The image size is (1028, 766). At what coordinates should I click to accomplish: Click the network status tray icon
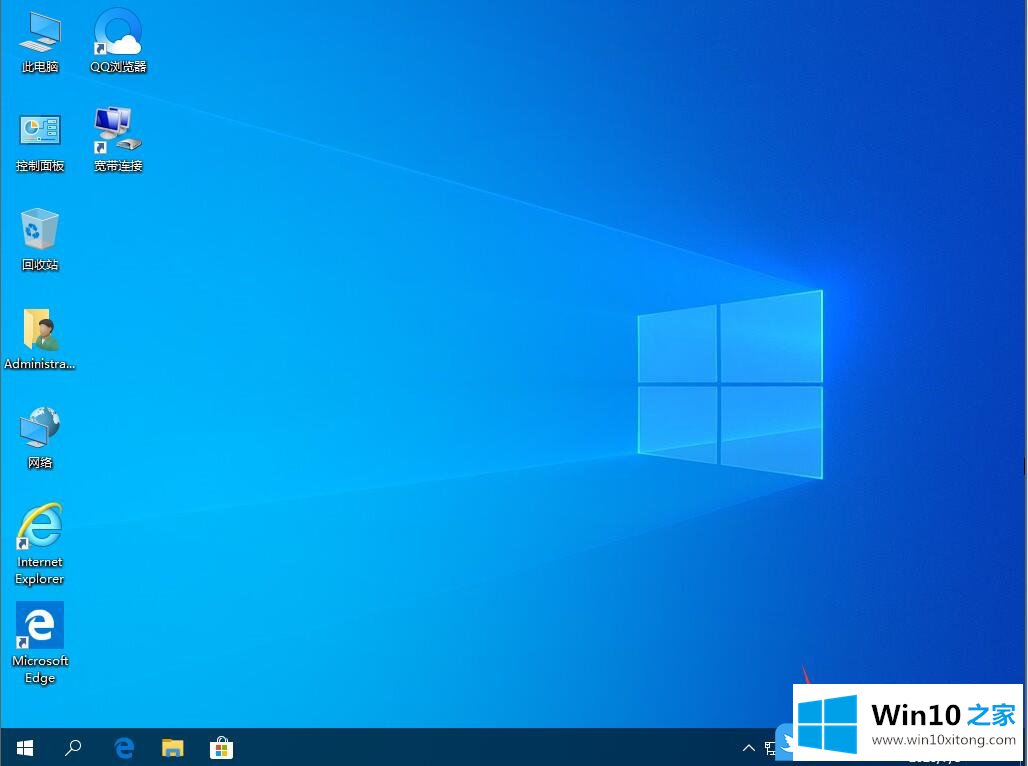[770, 747]
